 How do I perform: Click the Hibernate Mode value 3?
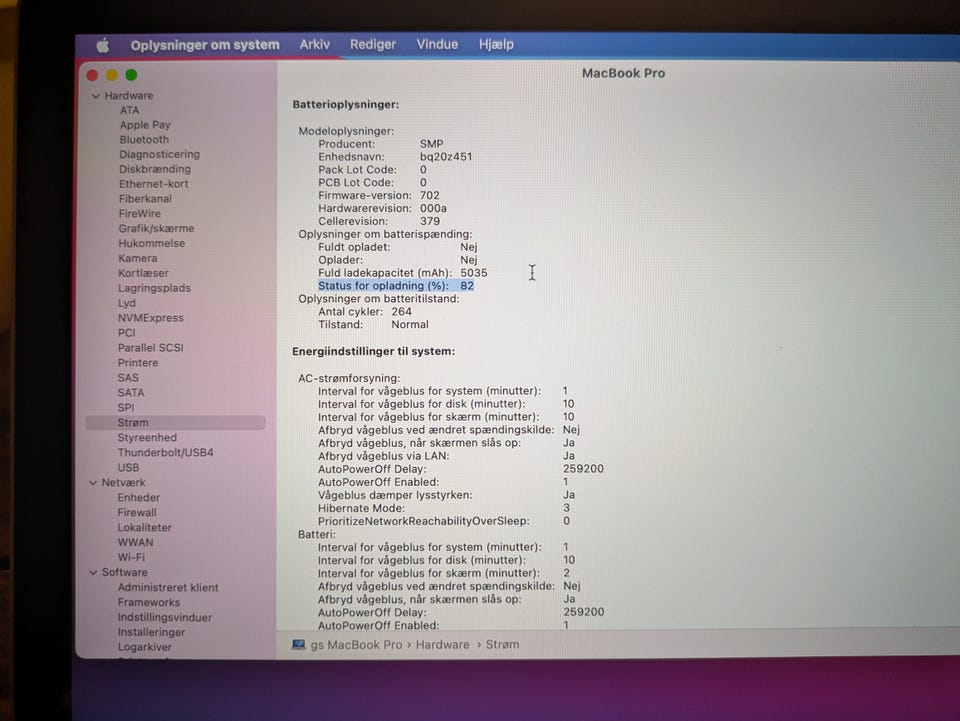pos(566,508)
